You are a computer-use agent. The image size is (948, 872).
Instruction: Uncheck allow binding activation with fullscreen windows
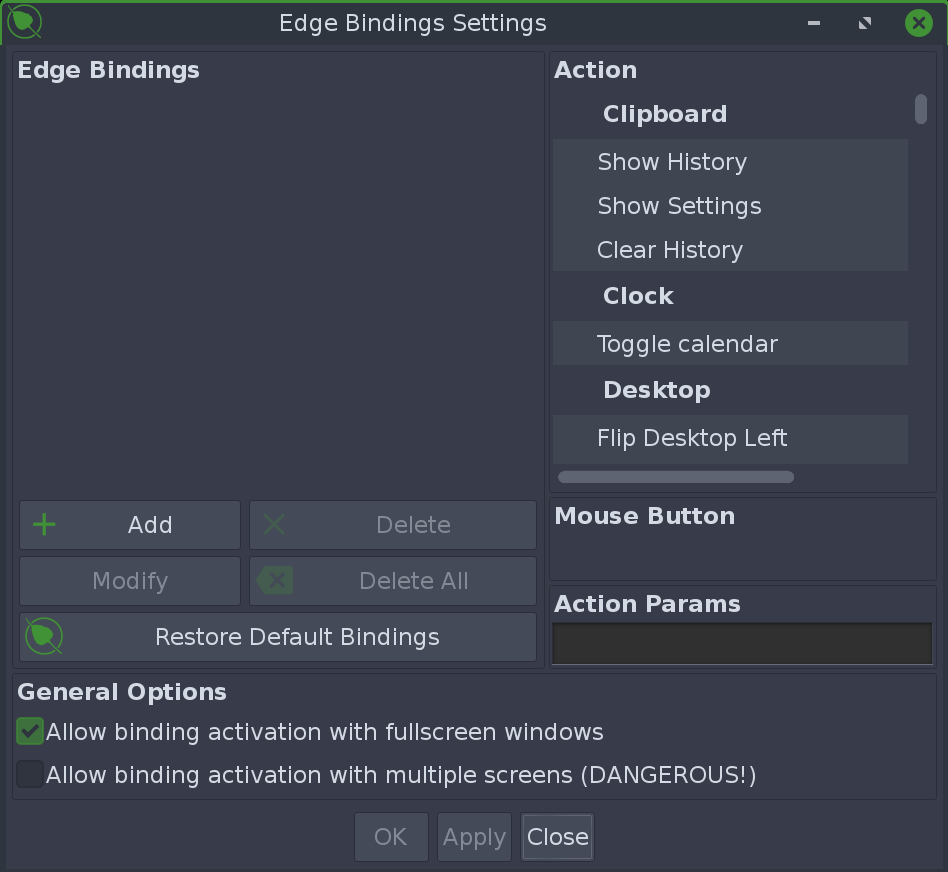click(x=29, y=731)
